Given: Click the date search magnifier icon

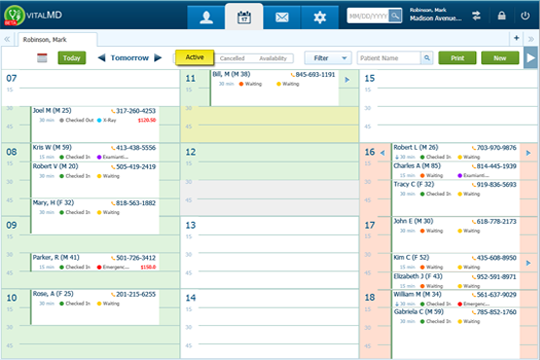Looking at the screenshot, I should point(395,16).
